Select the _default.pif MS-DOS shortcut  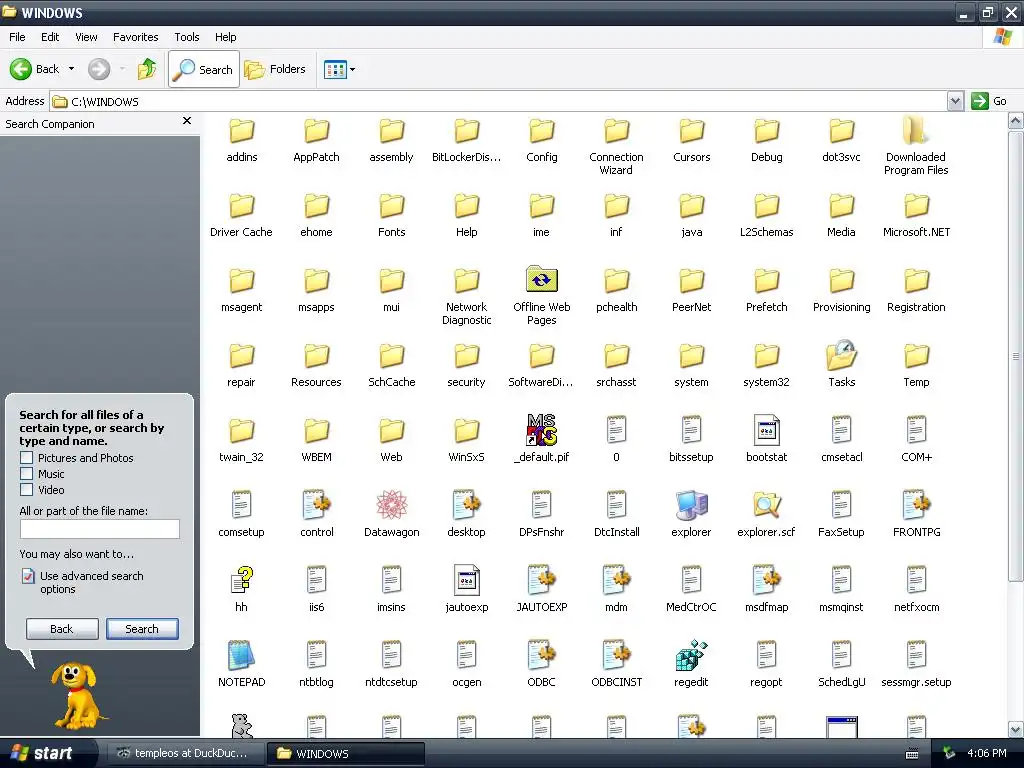[x=541, y=430]
